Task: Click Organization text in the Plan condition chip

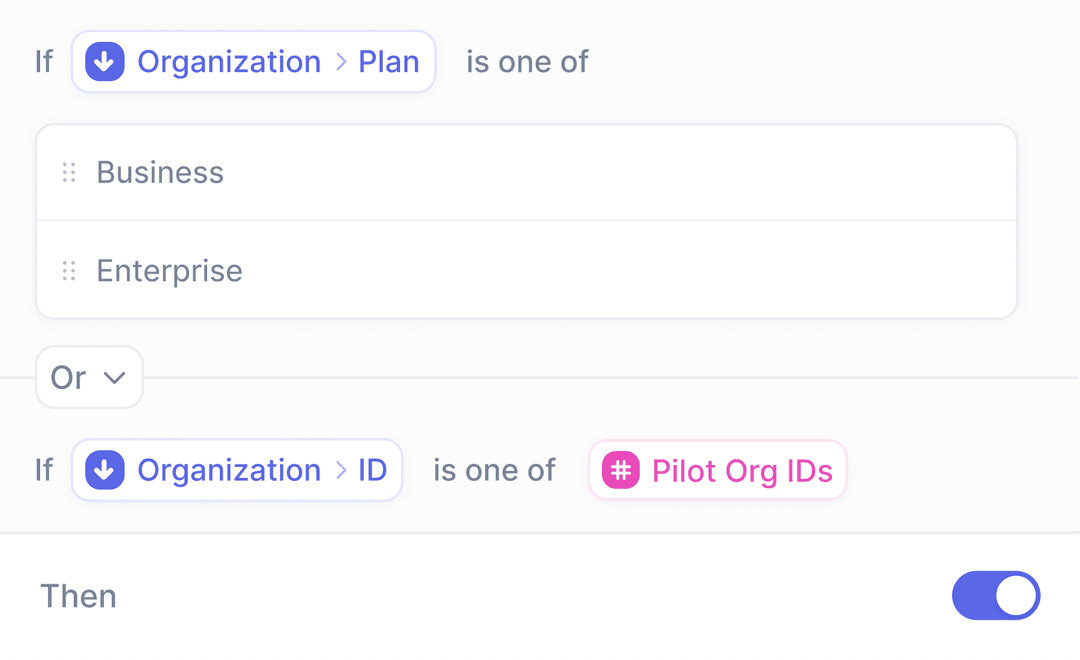Action: coord(229,62)
